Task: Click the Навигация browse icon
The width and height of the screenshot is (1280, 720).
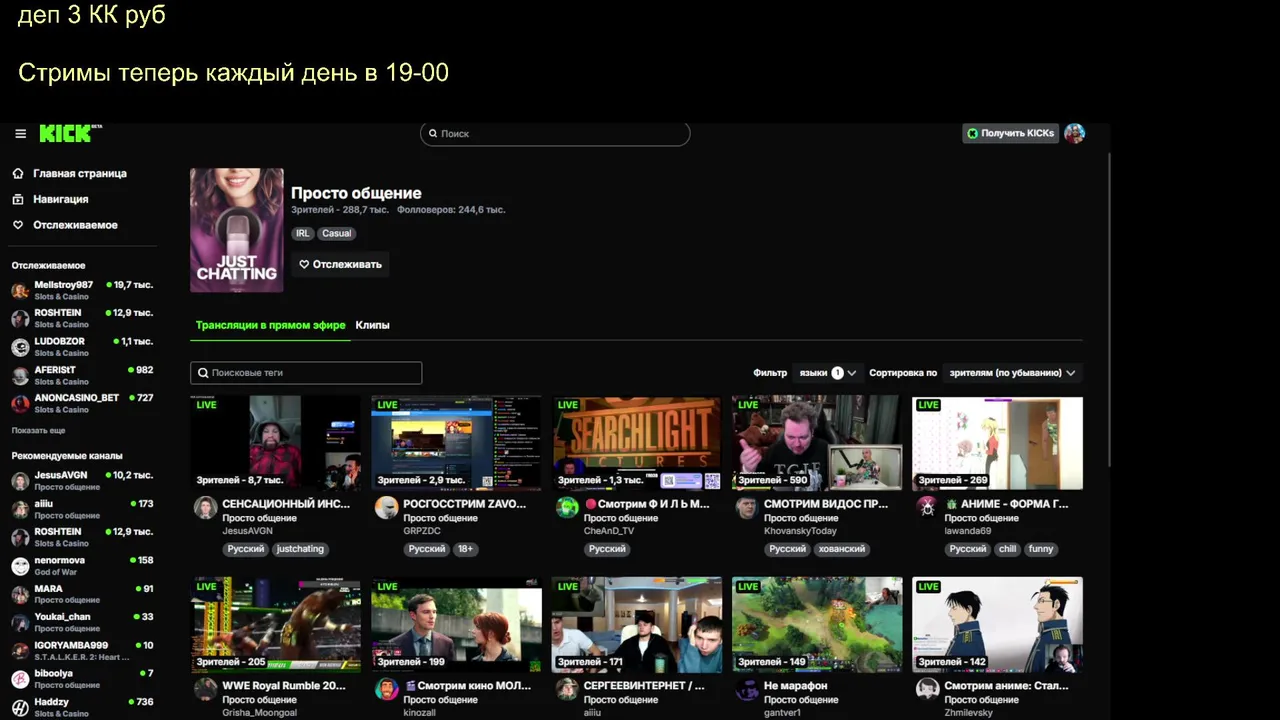Action: 18,199
